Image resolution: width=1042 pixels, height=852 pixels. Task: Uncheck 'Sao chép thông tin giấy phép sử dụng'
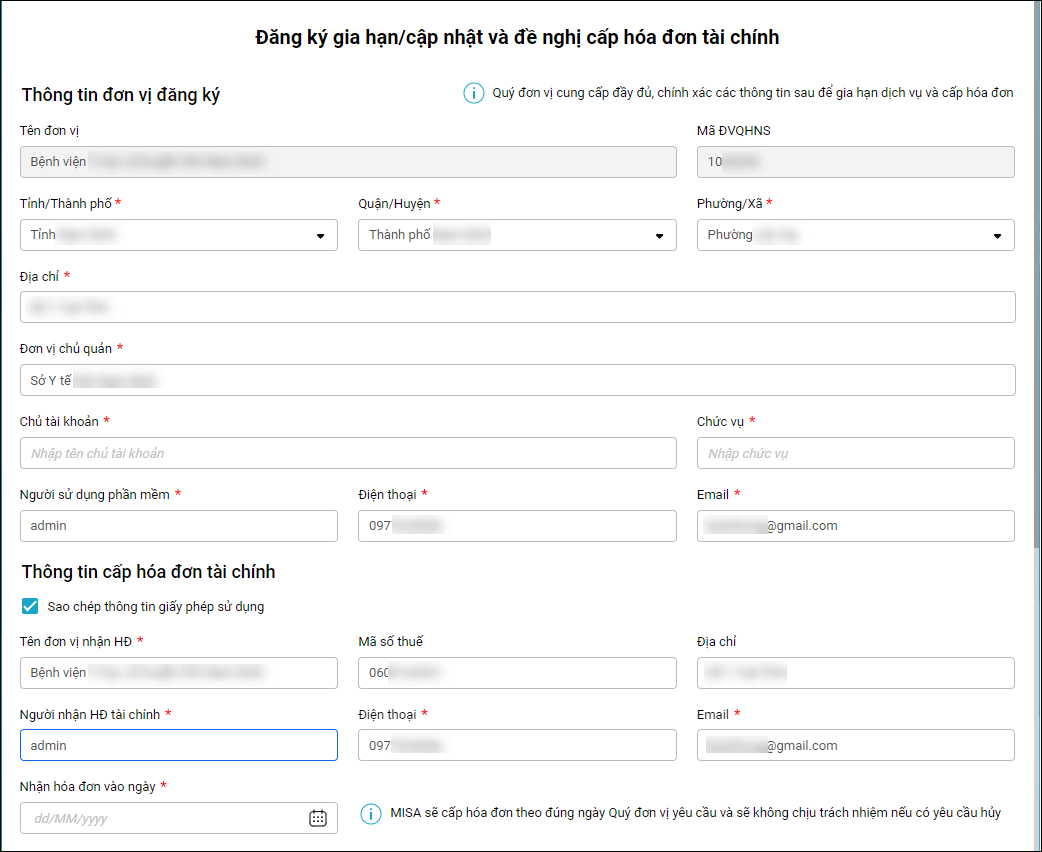[30, 606]
